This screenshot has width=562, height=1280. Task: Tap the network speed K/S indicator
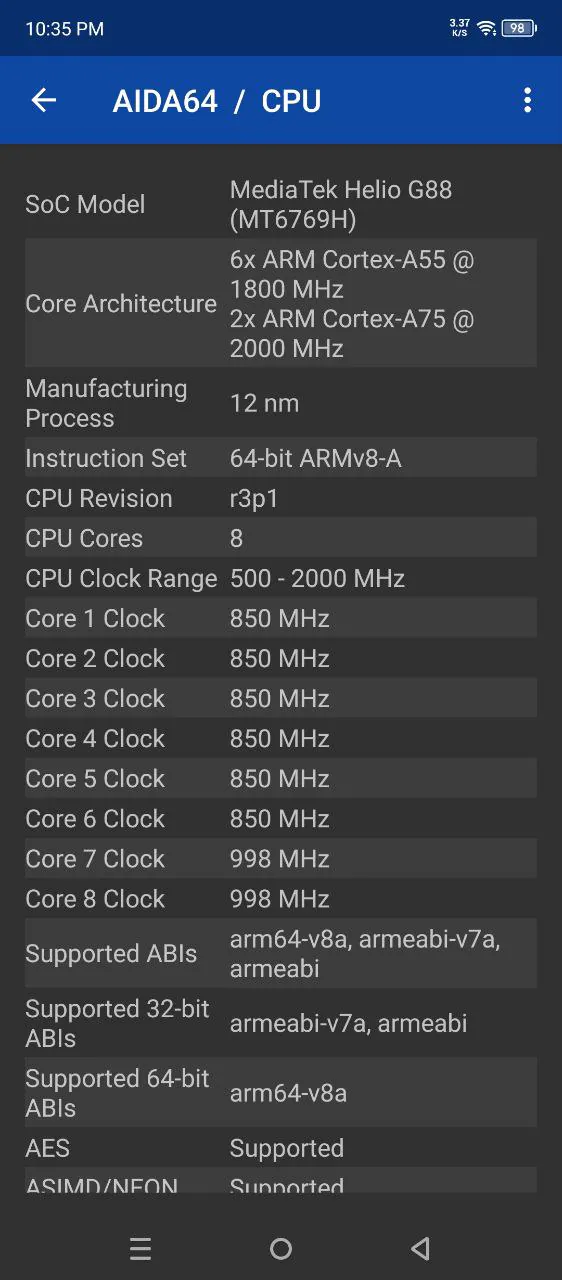(460, 28)
